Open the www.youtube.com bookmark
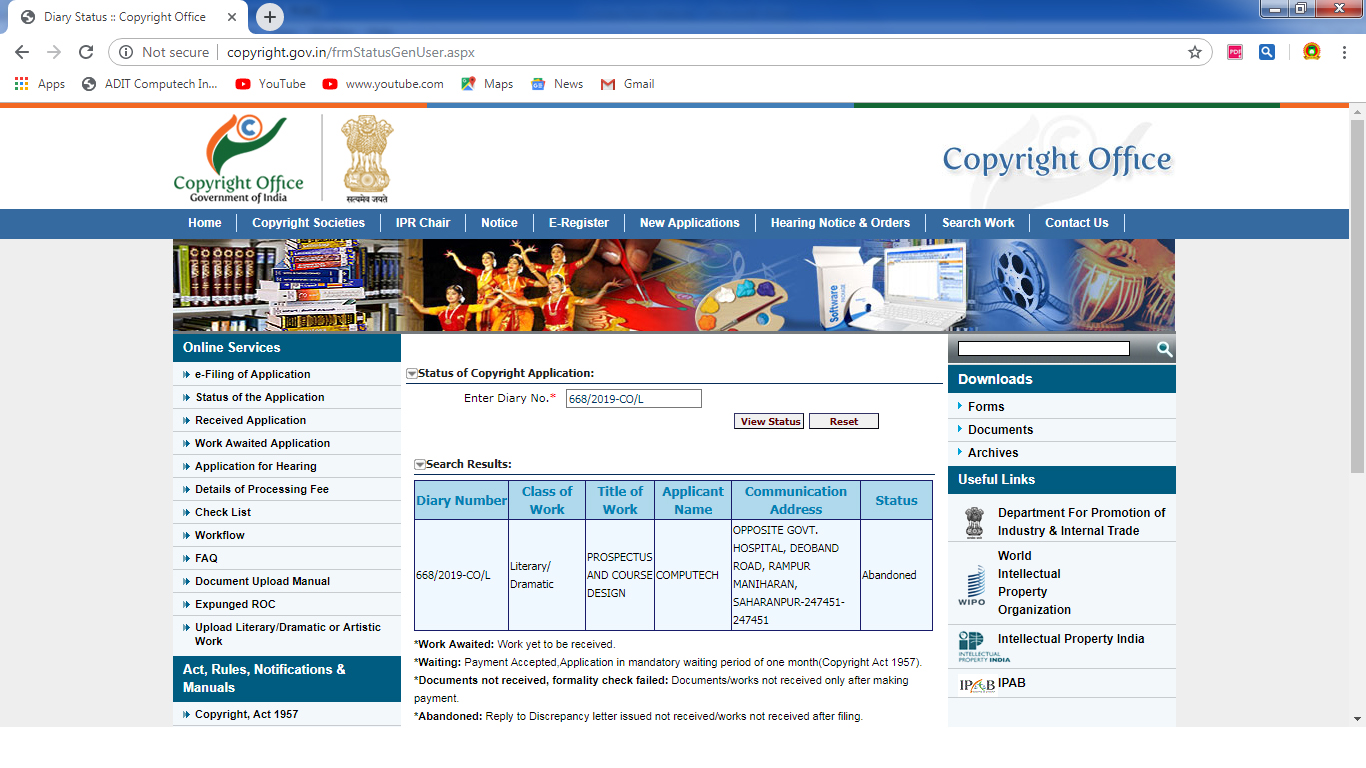 (x=383, y=84)
